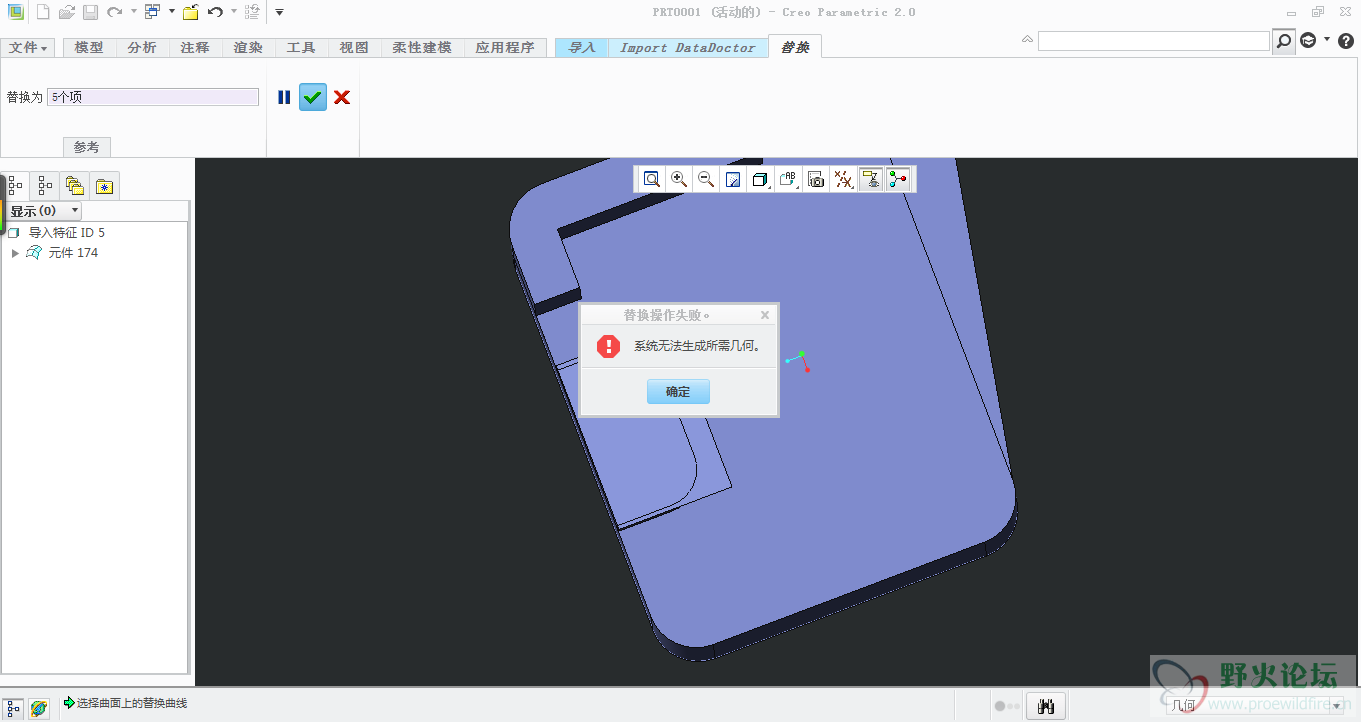Toggle the browser globe icon in status bar
The height and width of the screenshot is (722, 1361).
(39, 708)
